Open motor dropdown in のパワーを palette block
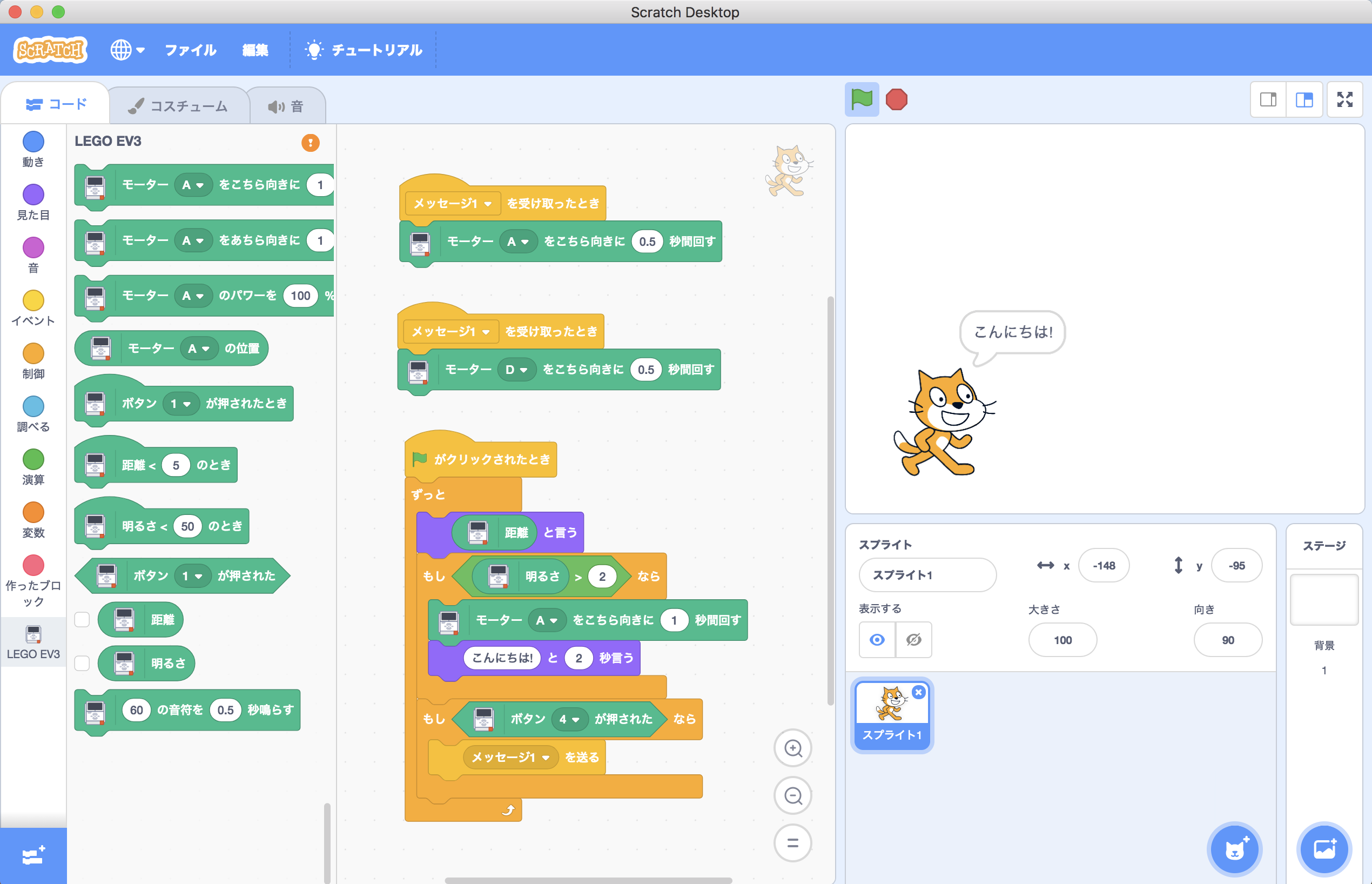 tap(193, 296)
